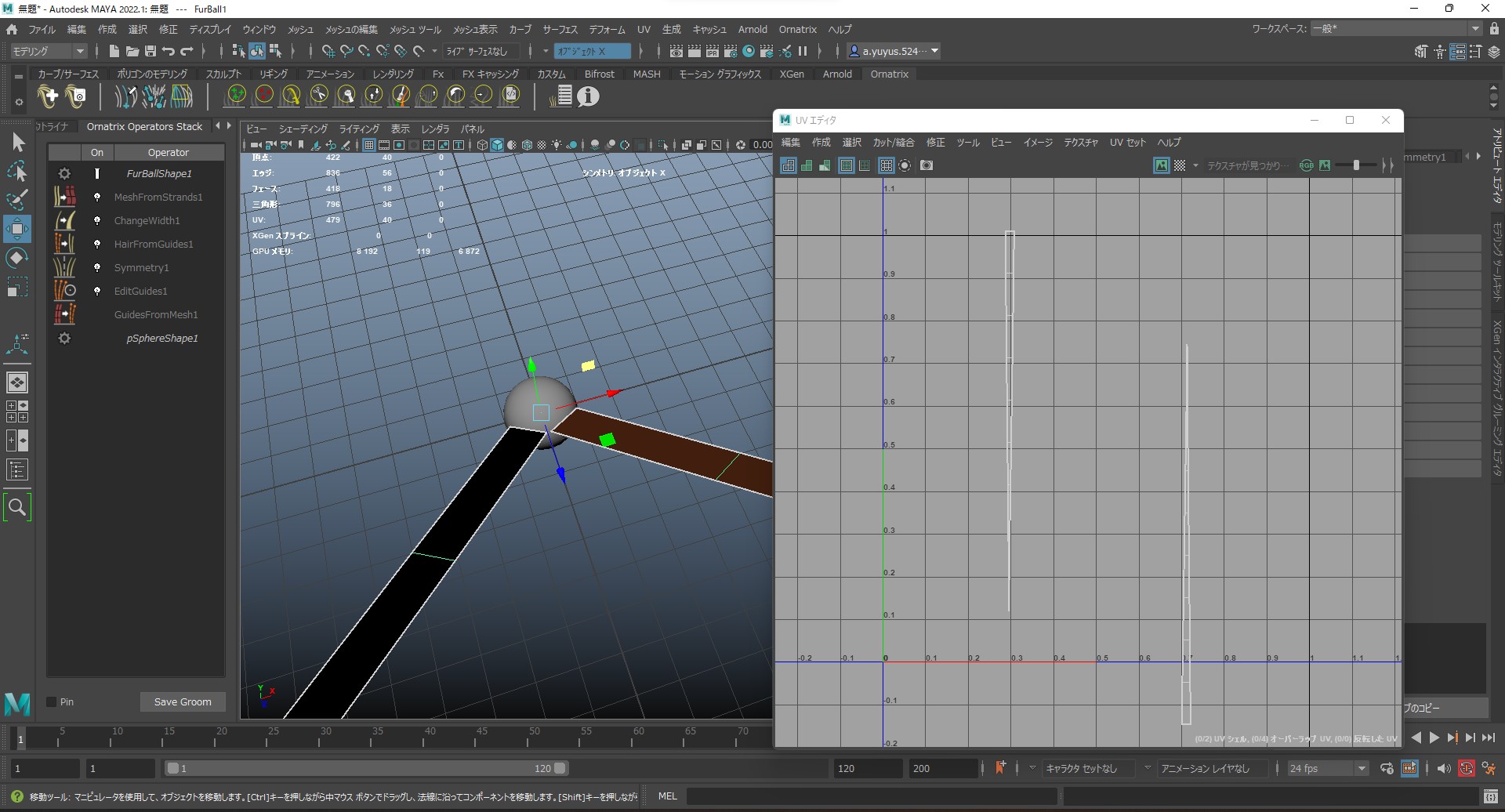1505x812 pixels.
Task: Open the Ornatrix hair presets list icon
Action: (560, 96)
